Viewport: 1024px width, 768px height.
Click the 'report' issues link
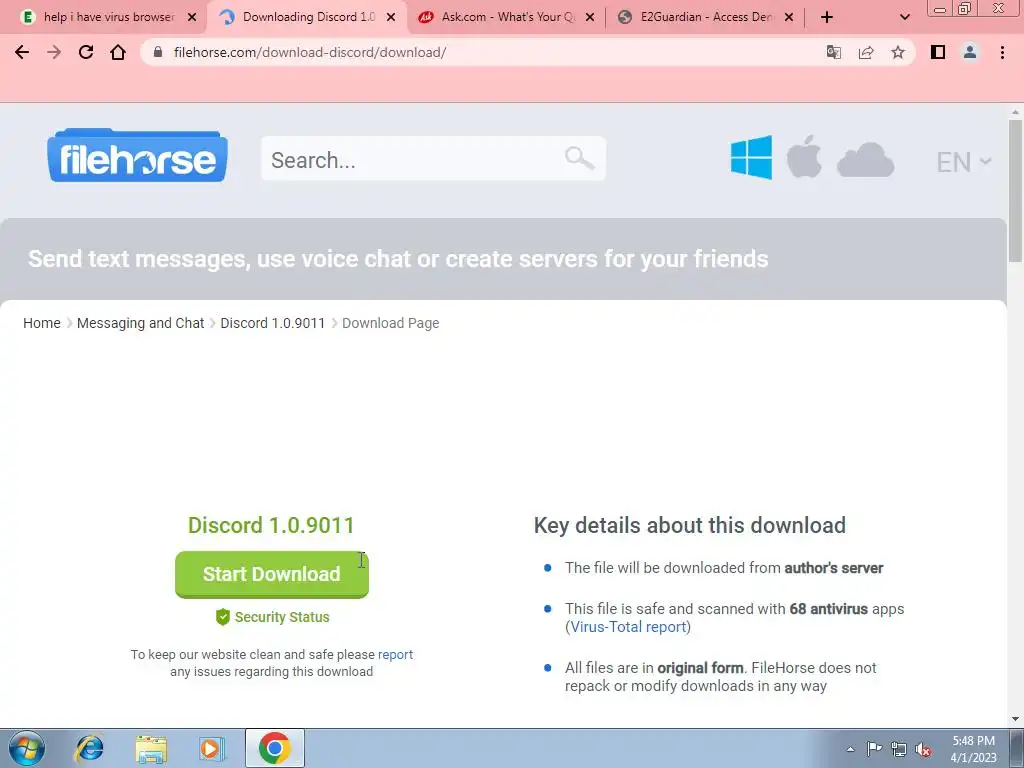[395, 654]
